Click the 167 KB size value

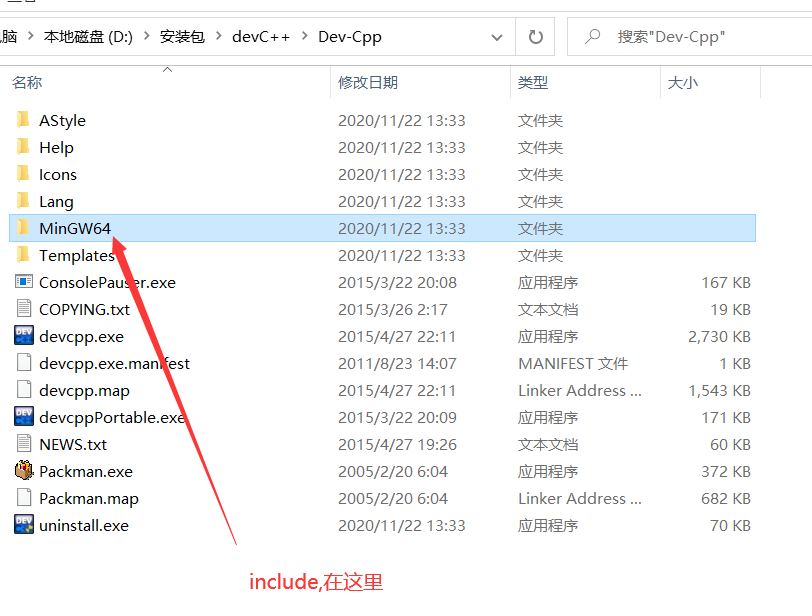pos(726,282)
